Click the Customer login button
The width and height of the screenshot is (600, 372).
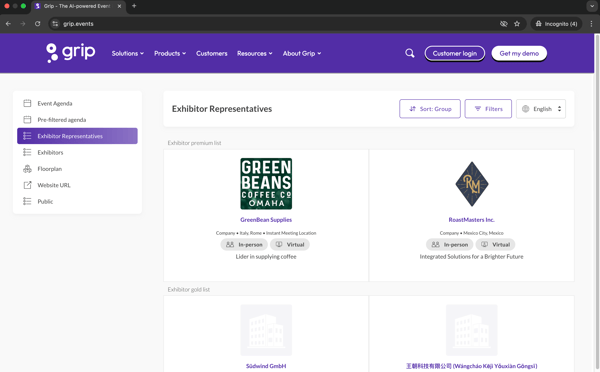455,54
